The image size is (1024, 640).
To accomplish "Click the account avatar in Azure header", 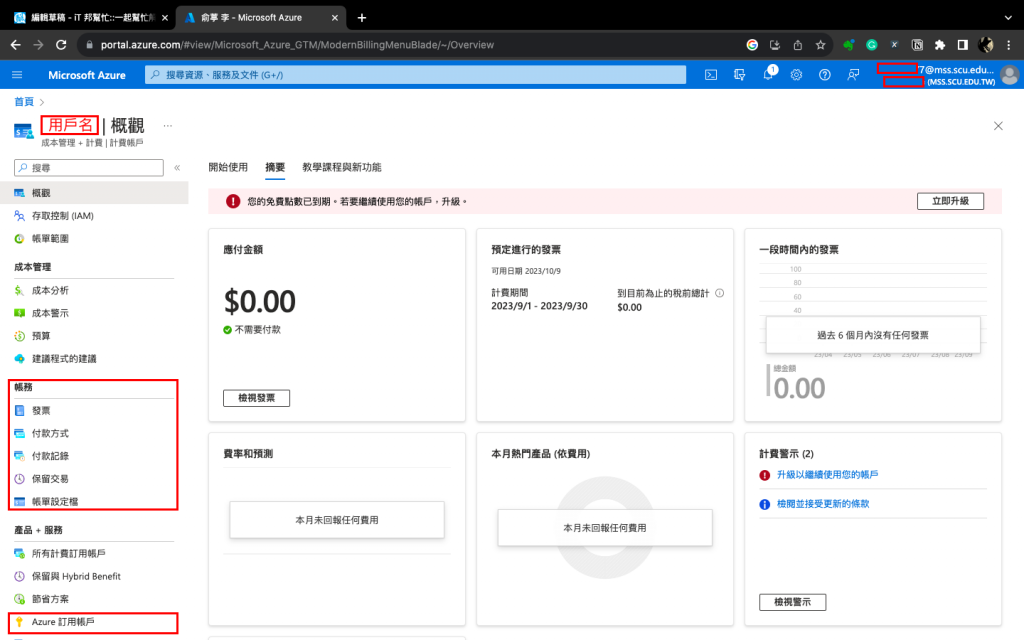I will pyautogui.click(x=1010, y=75).
